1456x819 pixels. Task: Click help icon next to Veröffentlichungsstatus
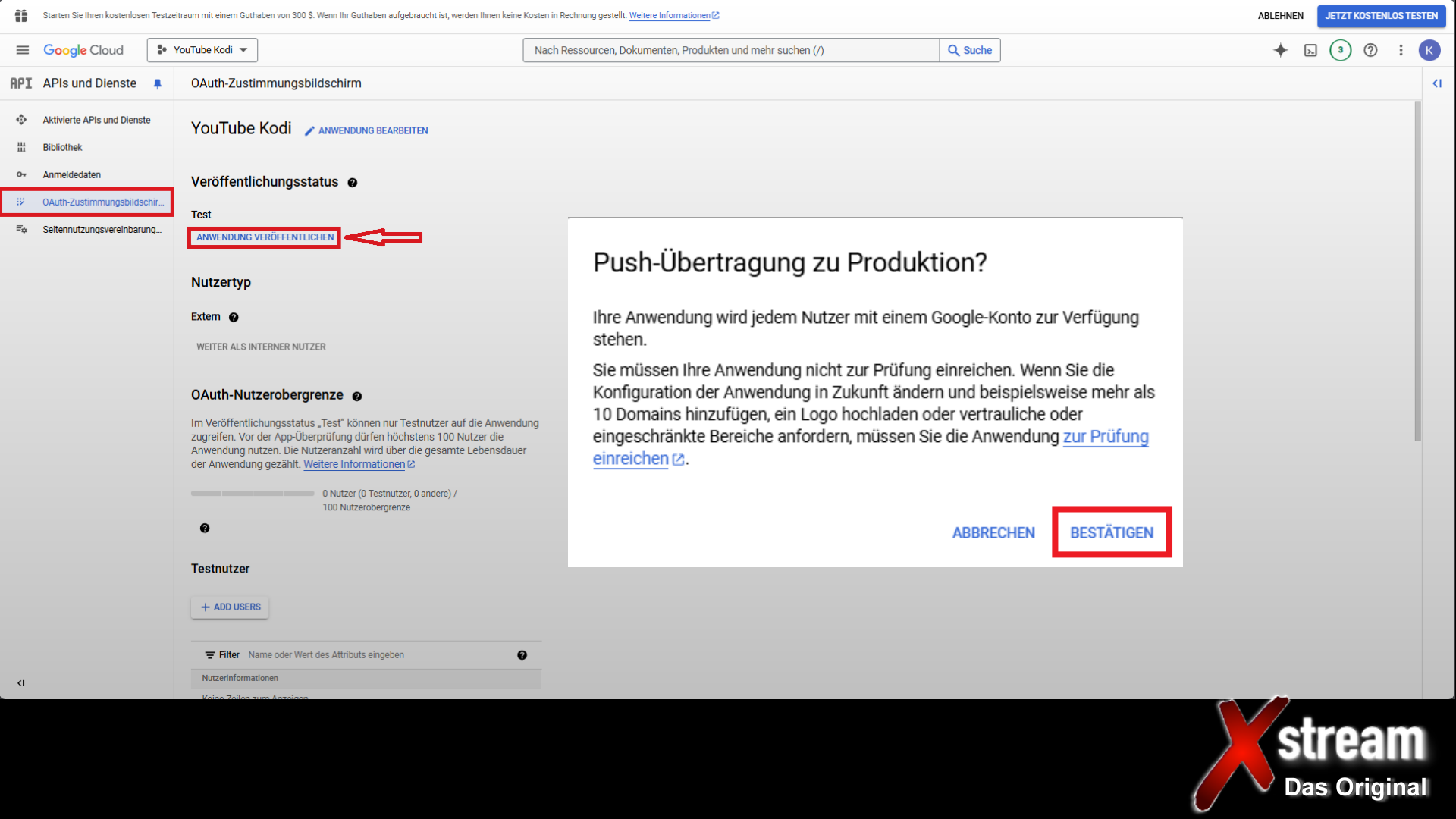pyautogui.click(x=353, y=183)
